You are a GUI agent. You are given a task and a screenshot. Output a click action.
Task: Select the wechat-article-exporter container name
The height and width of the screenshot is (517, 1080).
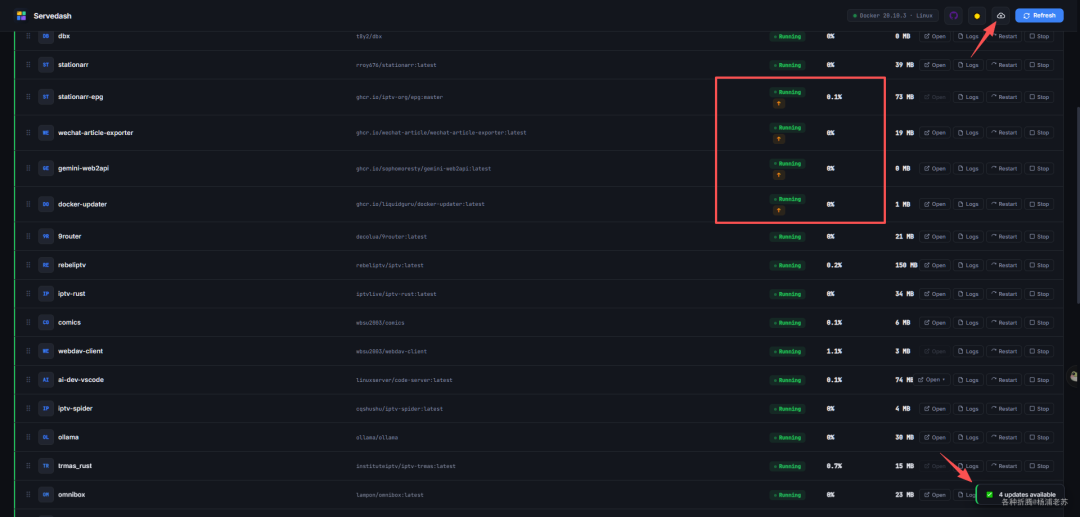point(96,132)
